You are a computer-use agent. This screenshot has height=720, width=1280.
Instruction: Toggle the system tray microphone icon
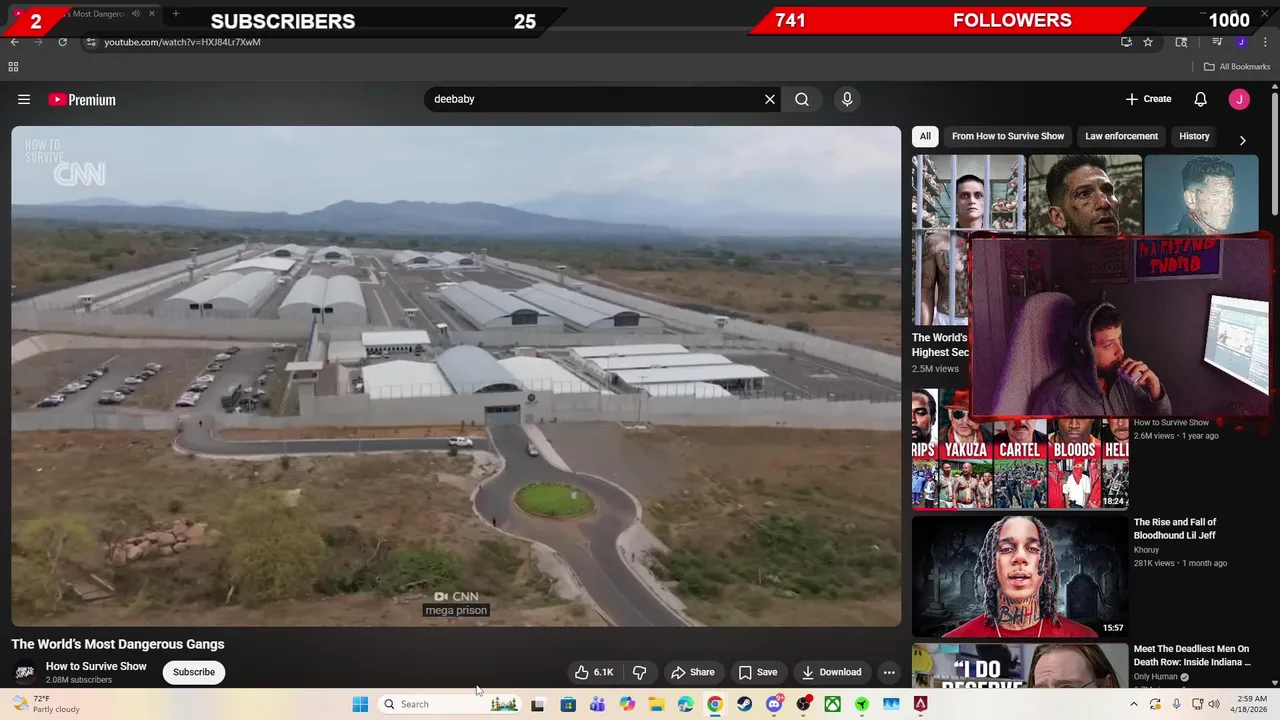pos(1176,704)
